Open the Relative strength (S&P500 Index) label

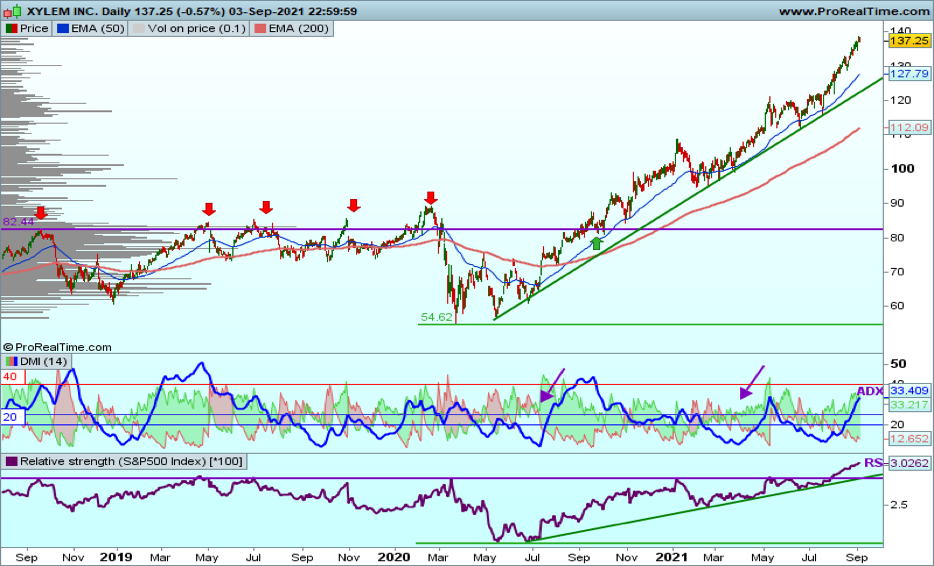[x=131, y=462]
